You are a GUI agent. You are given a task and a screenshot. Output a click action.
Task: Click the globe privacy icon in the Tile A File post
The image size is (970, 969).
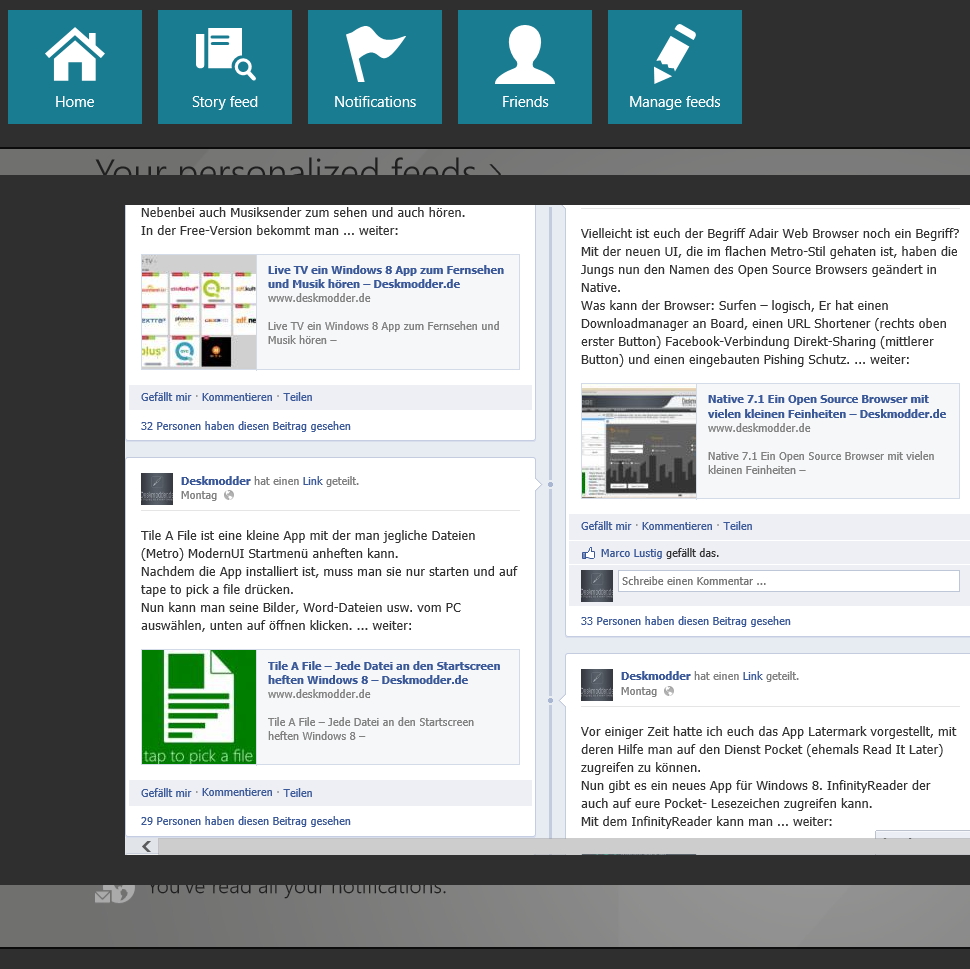(229, 495)
